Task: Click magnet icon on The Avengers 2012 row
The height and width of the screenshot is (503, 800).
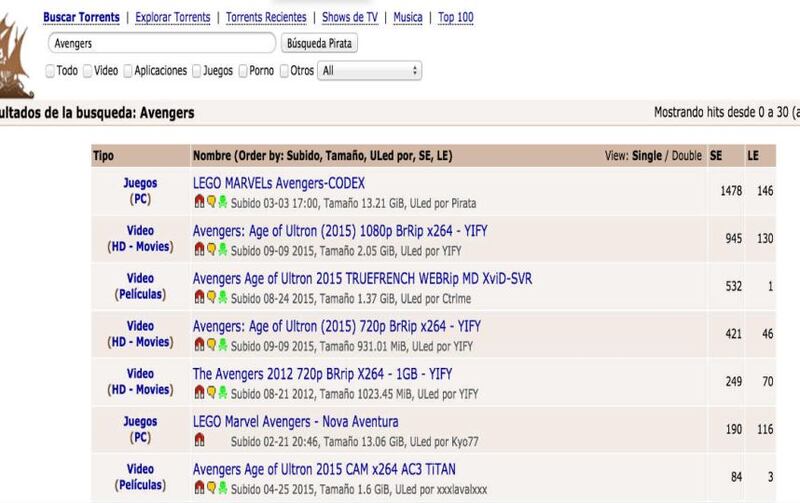Action: pyautogui.click(x=199, y=392)
